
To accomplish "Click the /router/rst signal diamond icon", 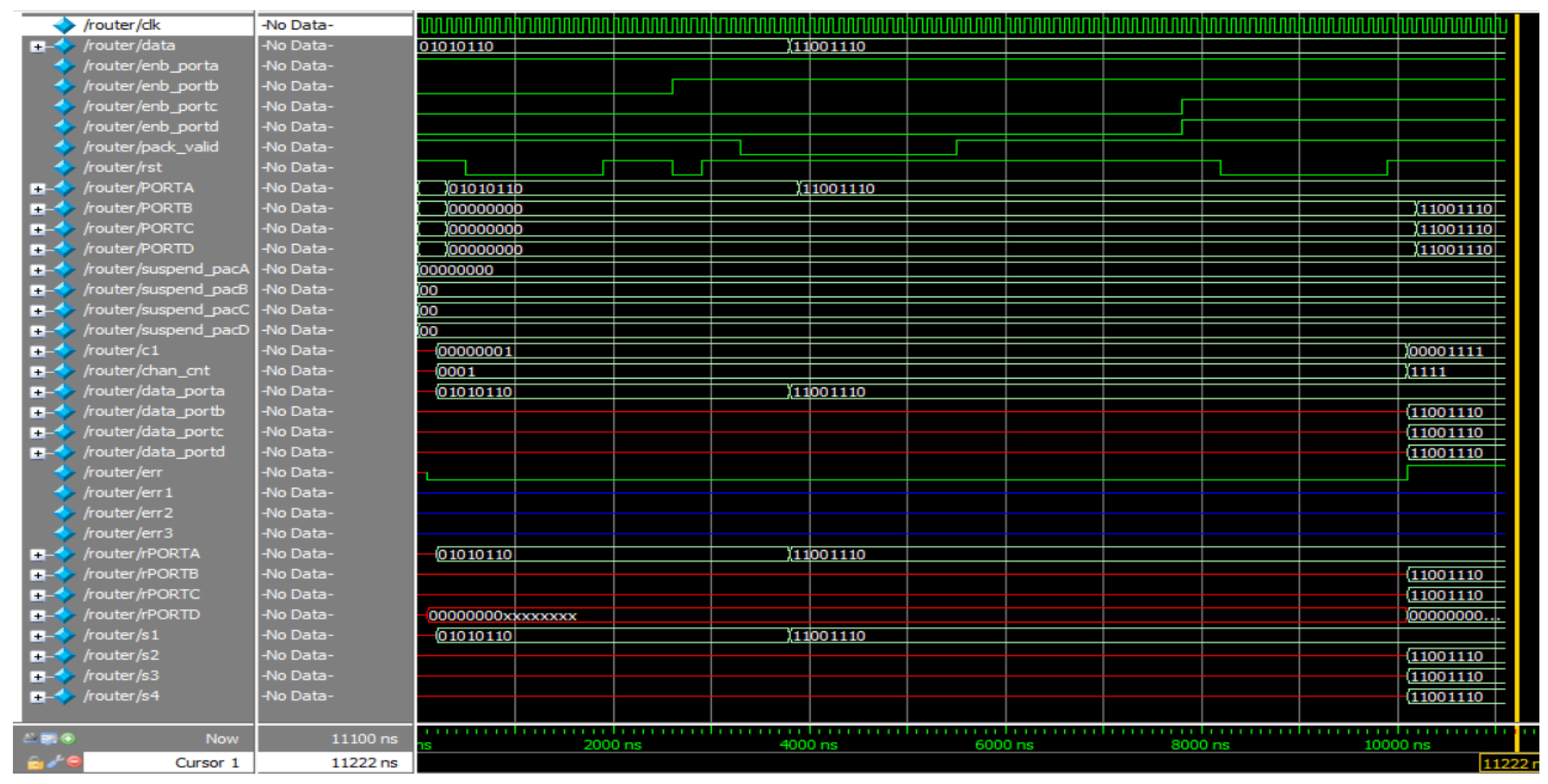I will click(64, 167).
